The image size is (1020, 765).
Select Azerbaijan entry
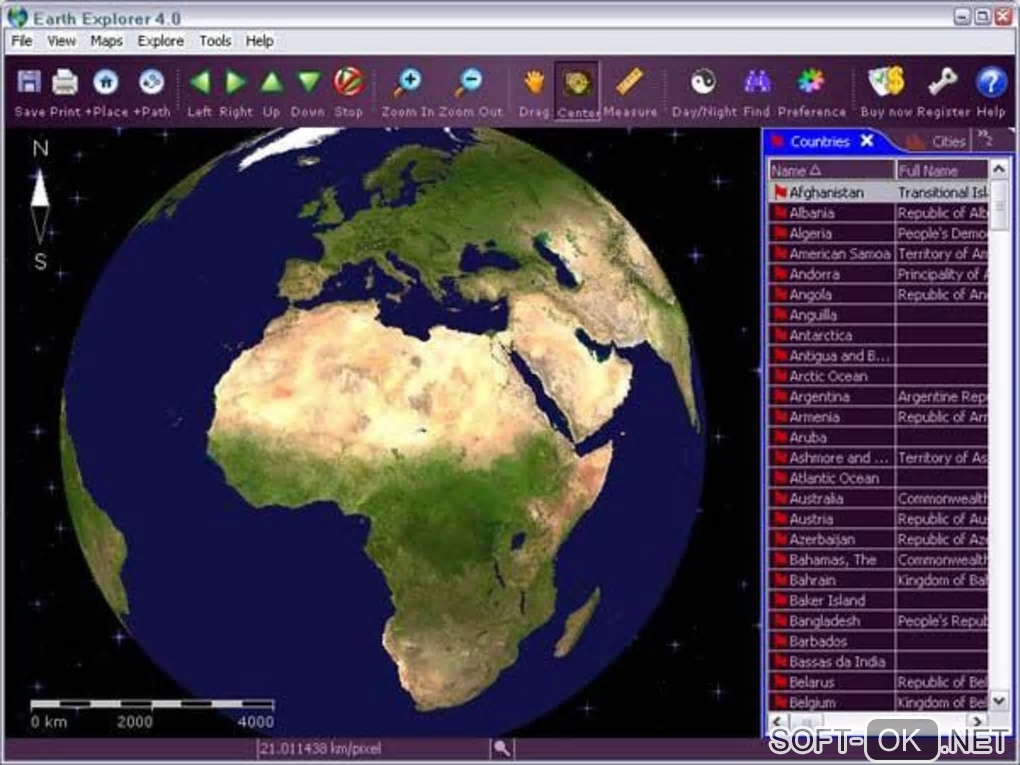878,539
